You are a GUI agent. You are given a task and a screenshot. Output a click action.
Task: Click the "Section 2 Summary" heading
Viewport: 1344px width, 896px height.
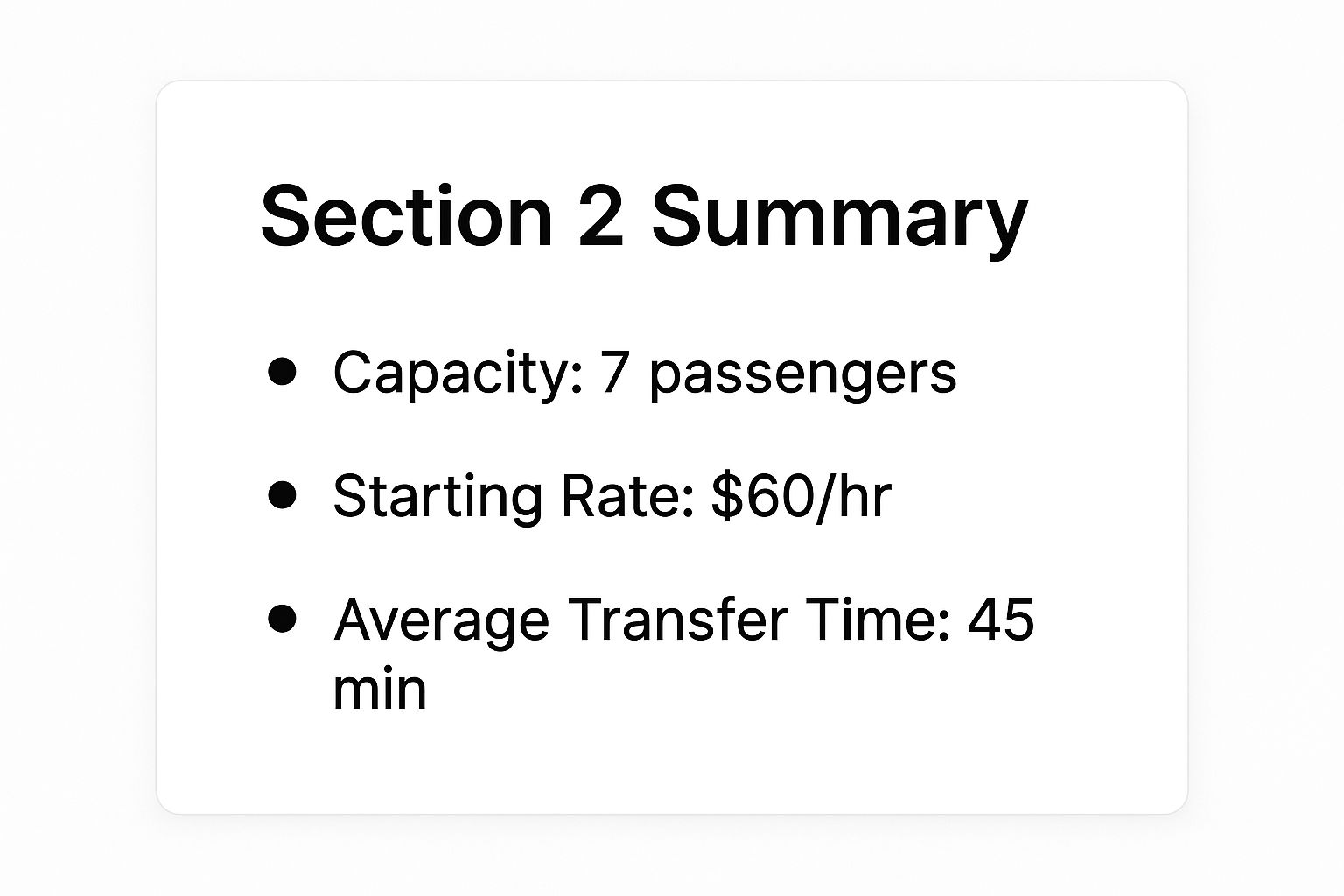(643, 216)
